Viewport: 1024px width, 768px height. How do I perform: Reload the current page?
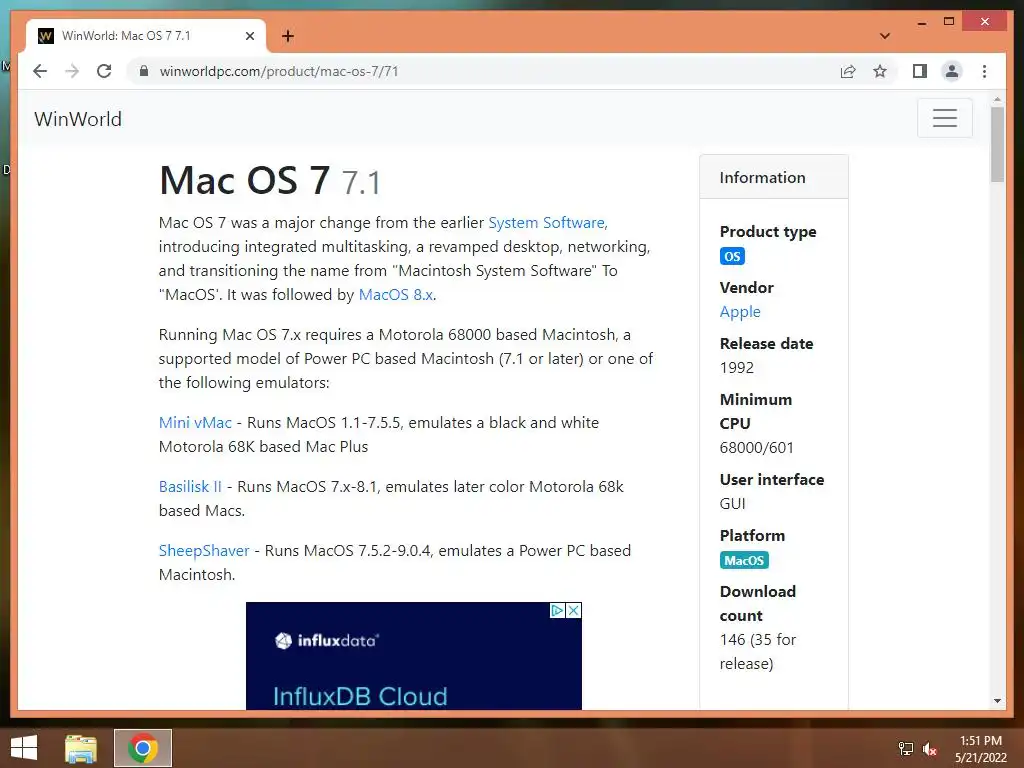coord(104,71)
